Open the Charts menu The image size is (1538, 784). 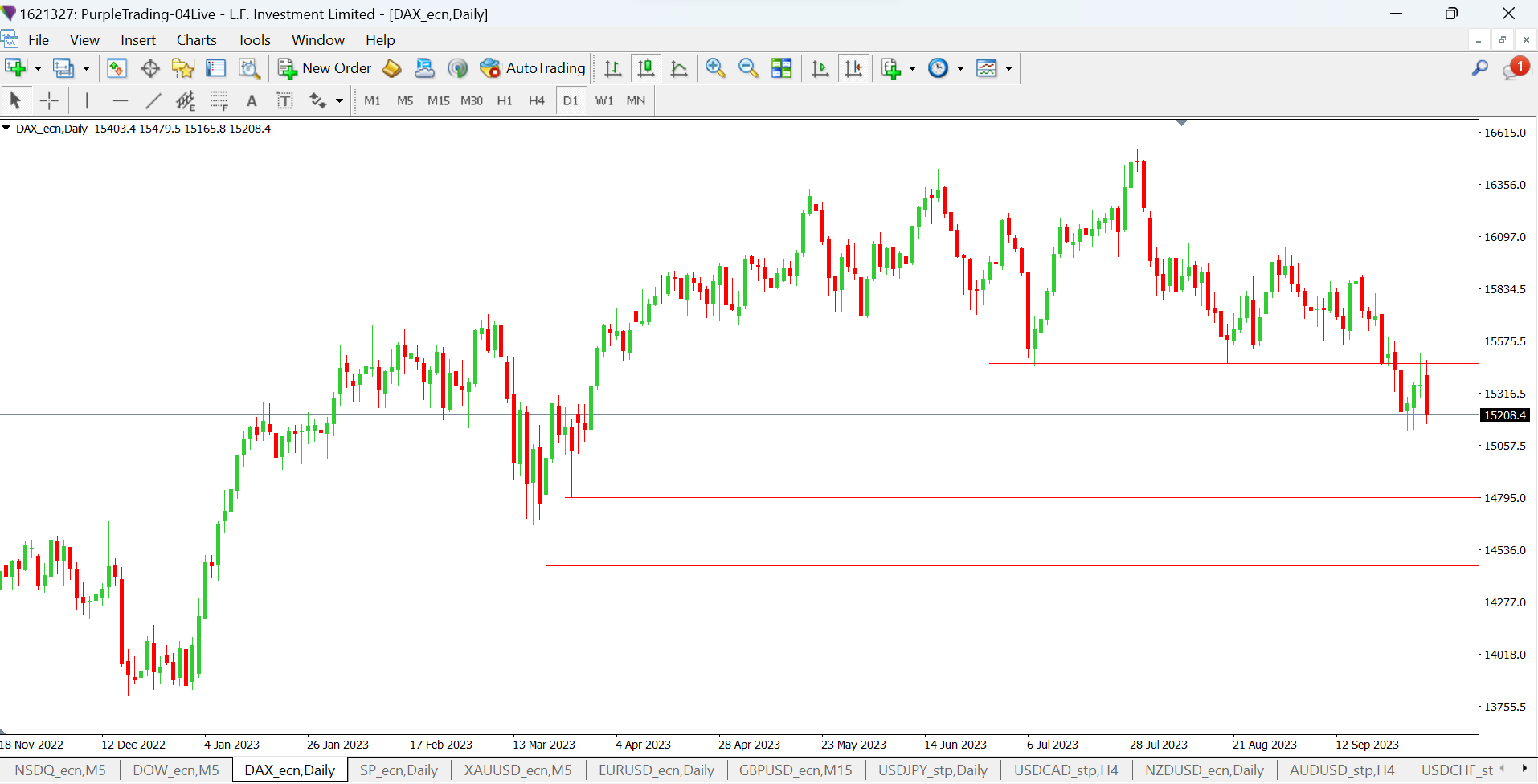coord(197,40)
